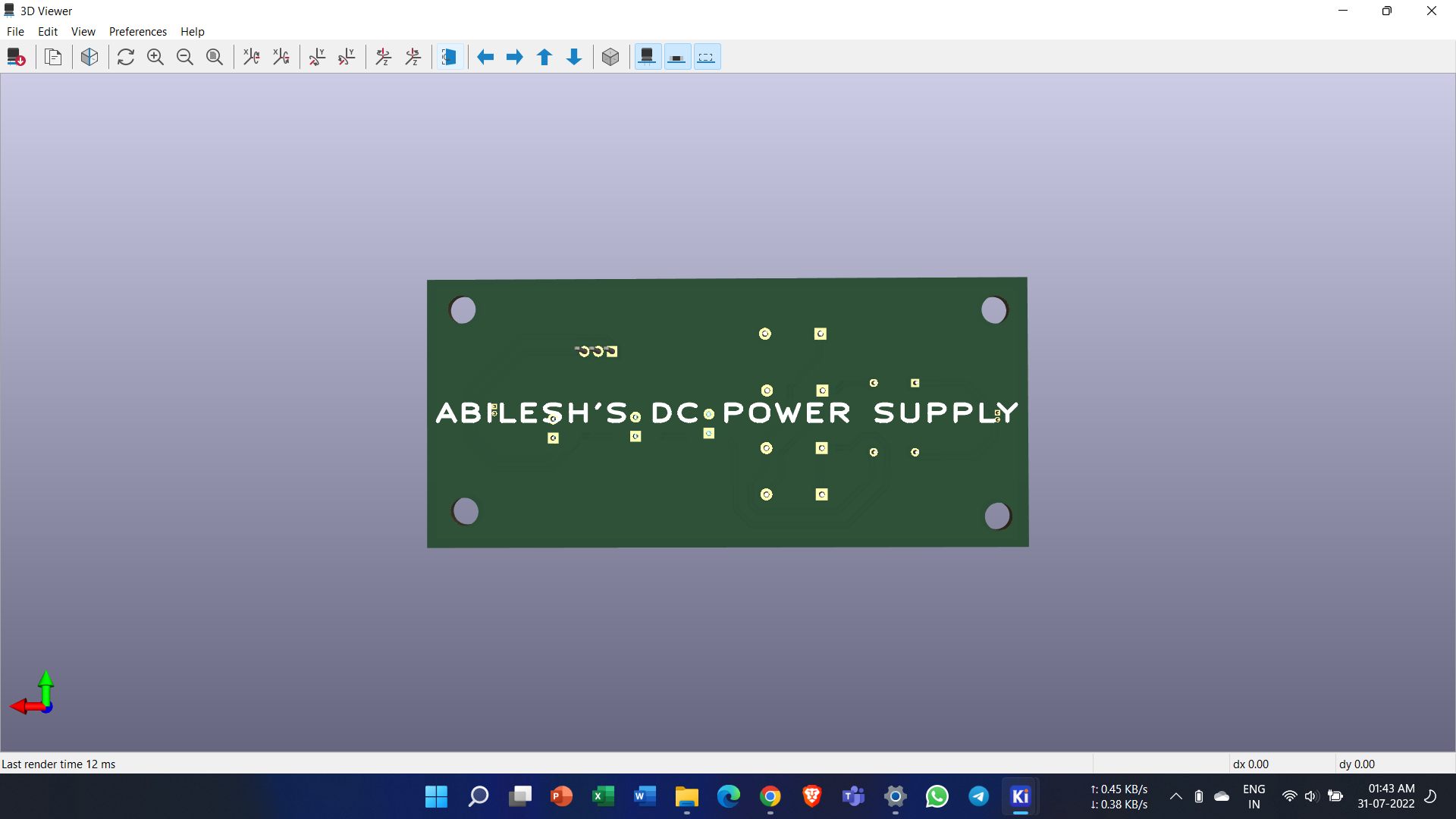Viewport: 1456px width, 819px height.
Task: Copy the 3D image to clipboard
Action: (53, 57)
